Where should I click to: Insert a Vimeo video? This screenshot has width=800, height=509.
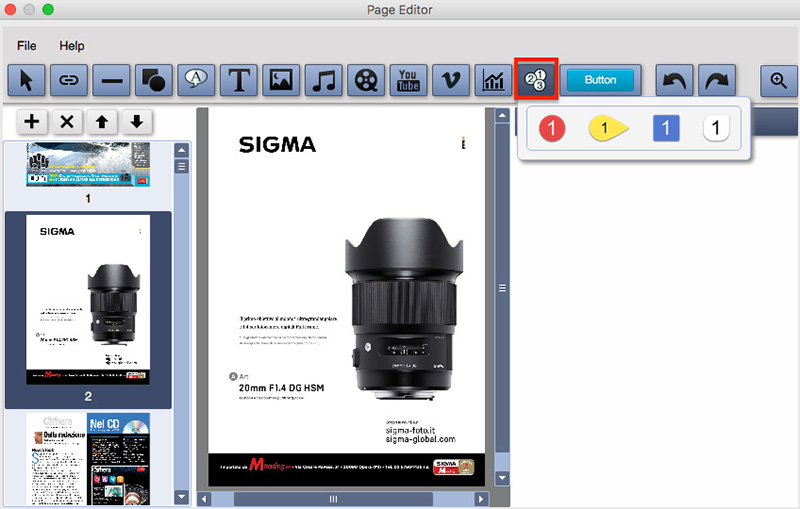pos(451,80)
